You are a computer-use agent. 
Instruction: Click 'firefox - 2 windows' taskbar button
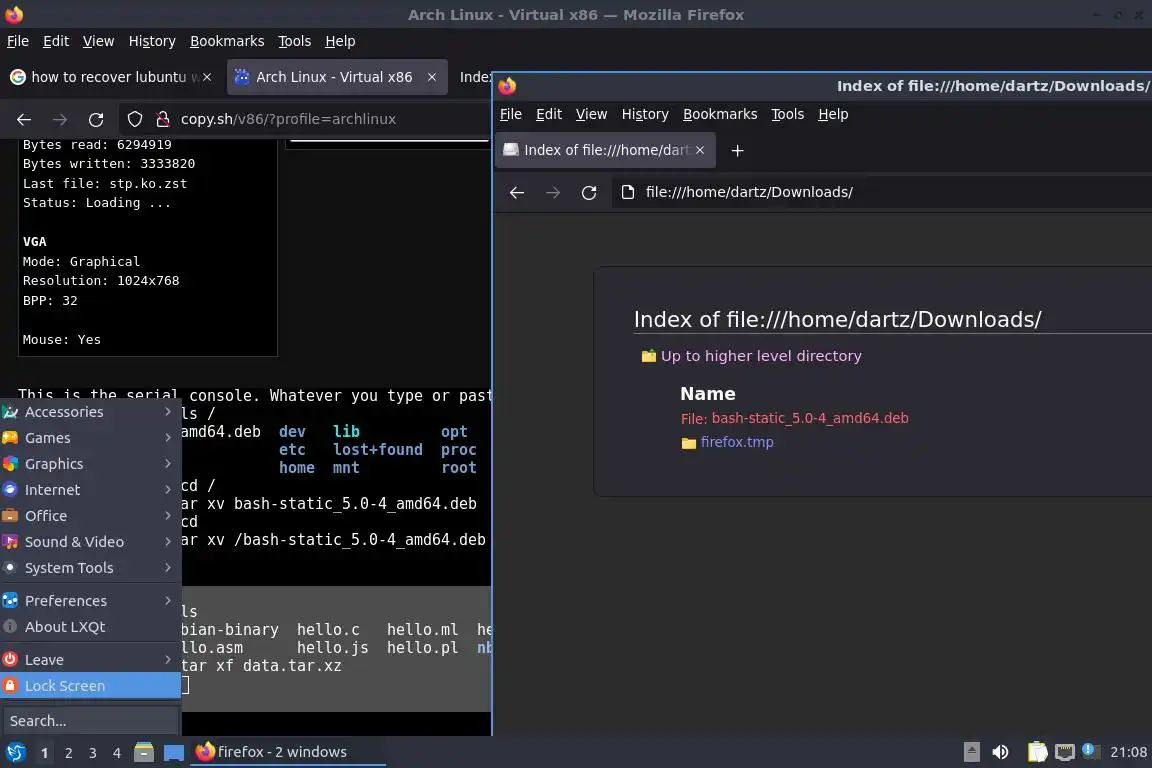pyautogui.click(x=288, y=752)
